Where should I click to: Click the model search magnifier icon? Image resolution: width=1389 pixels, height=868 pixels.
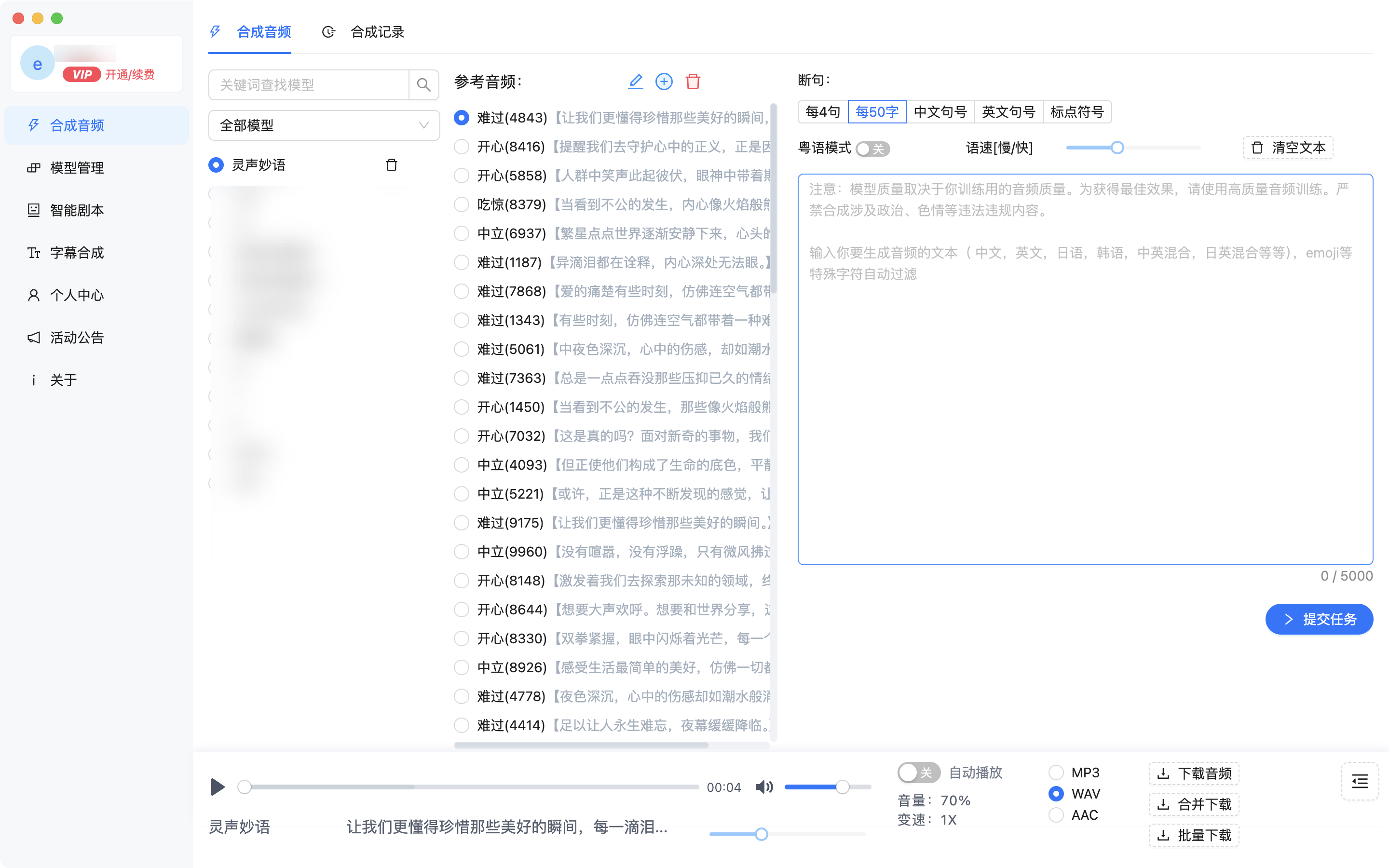pos(423,85)
